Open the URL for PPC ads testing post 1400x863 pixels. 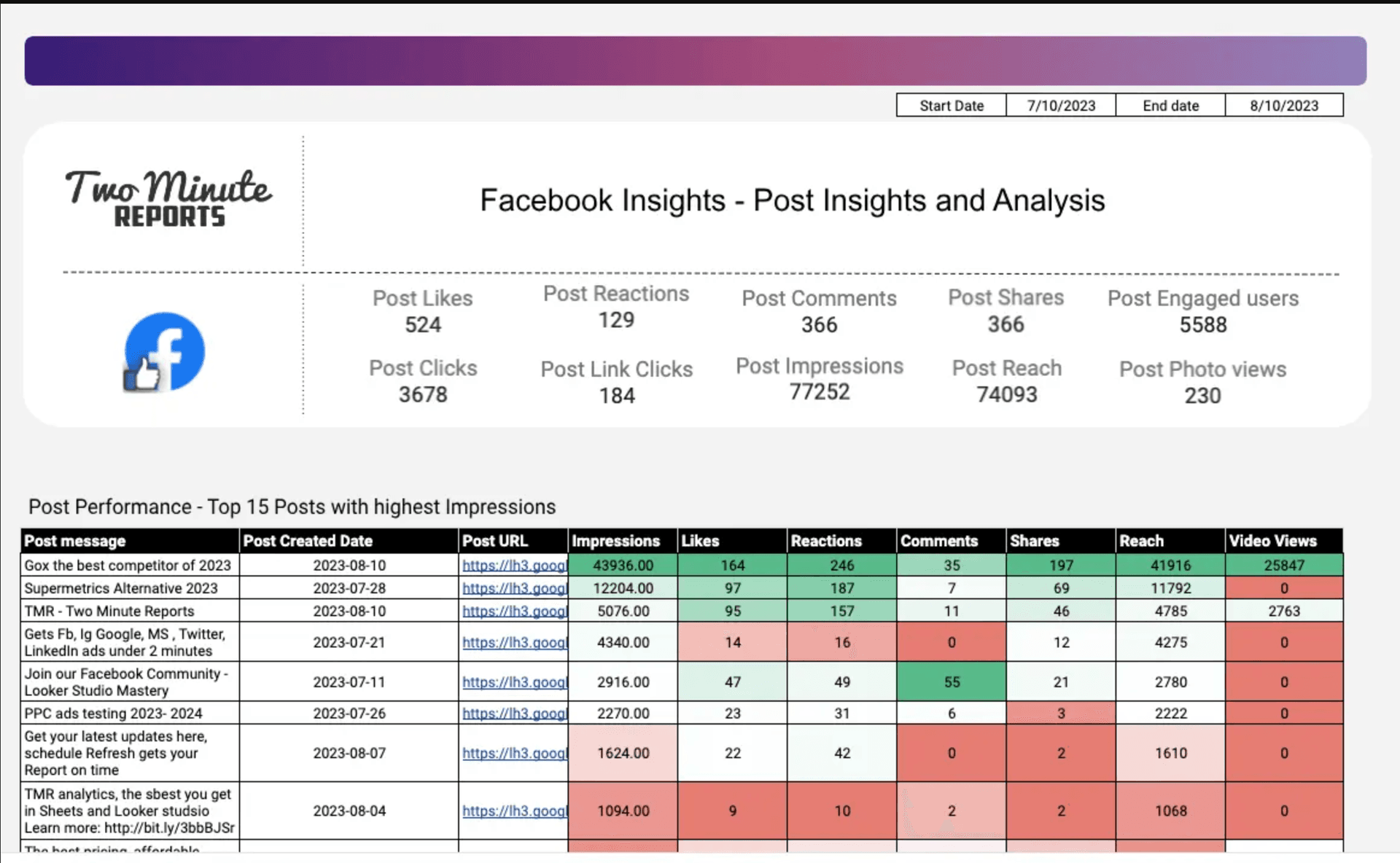(514, 713)
